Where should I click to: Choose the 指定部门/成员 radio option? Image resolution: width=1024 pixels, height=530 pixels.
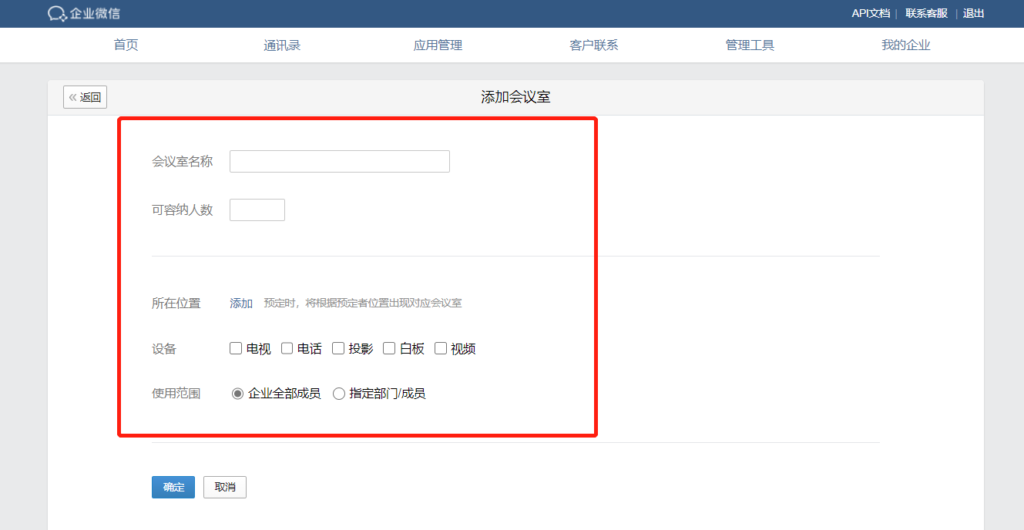pos(339,394)
